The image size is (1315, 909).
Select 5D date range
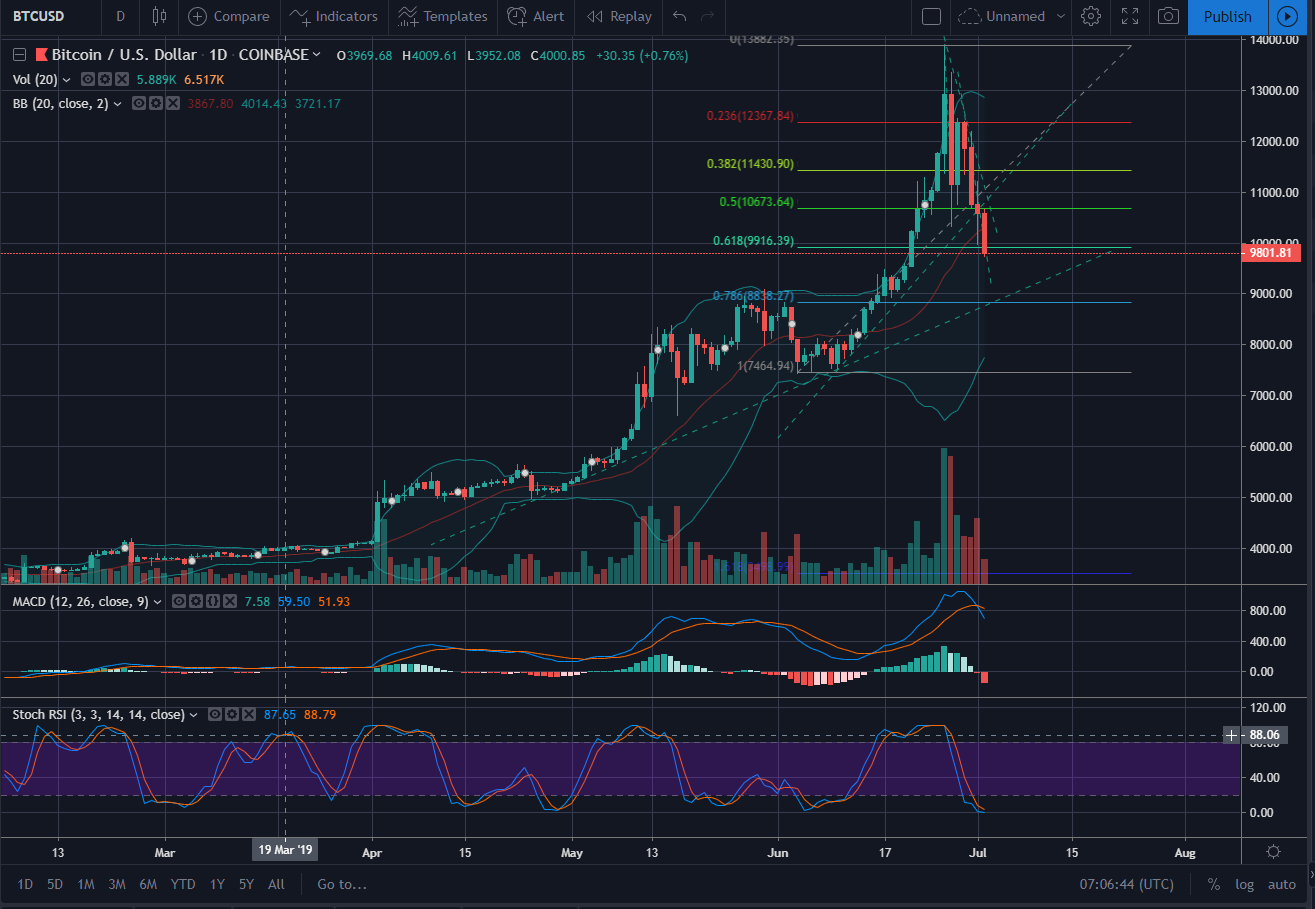[x=55, y=884]
